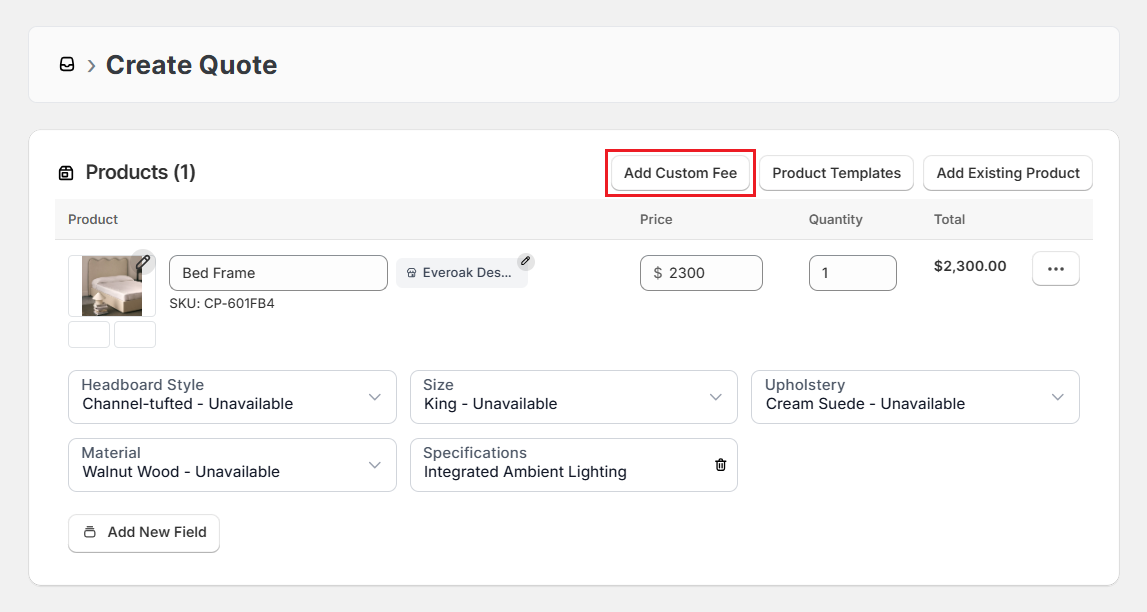Click Add New Field button
Image resolution: width=1147 pixels, height=612 pixels.
pyautogui.click(x=144, y=533)
